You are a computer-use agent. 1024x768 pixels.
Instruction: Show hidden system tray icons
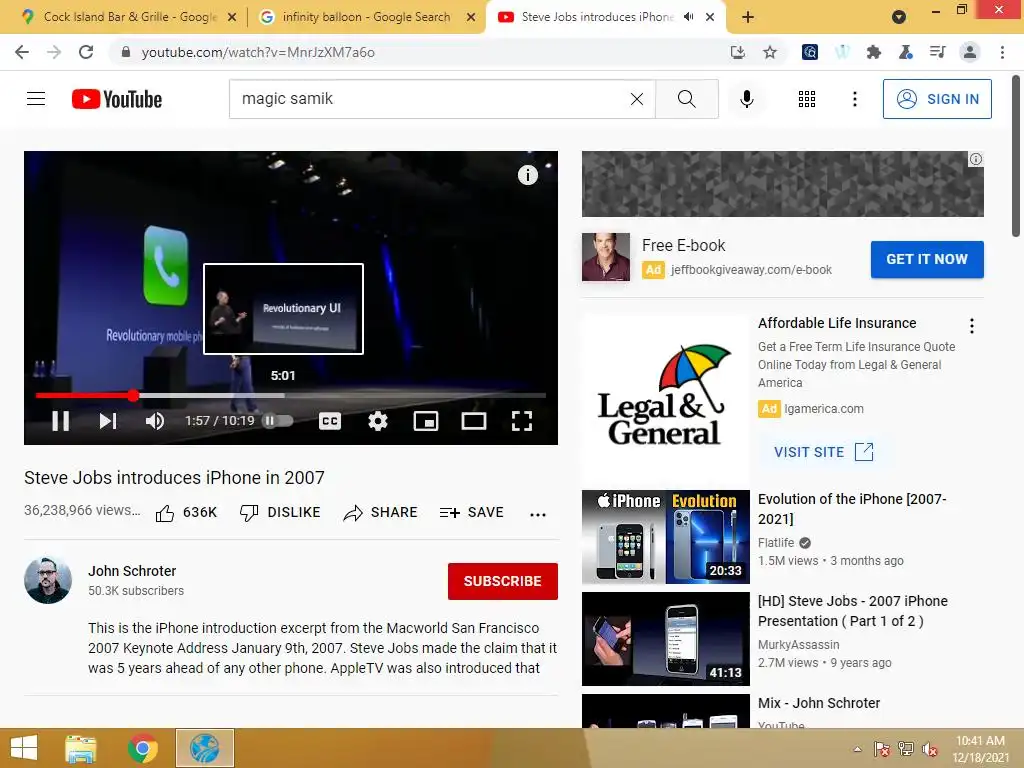click(x=857, y=749)
